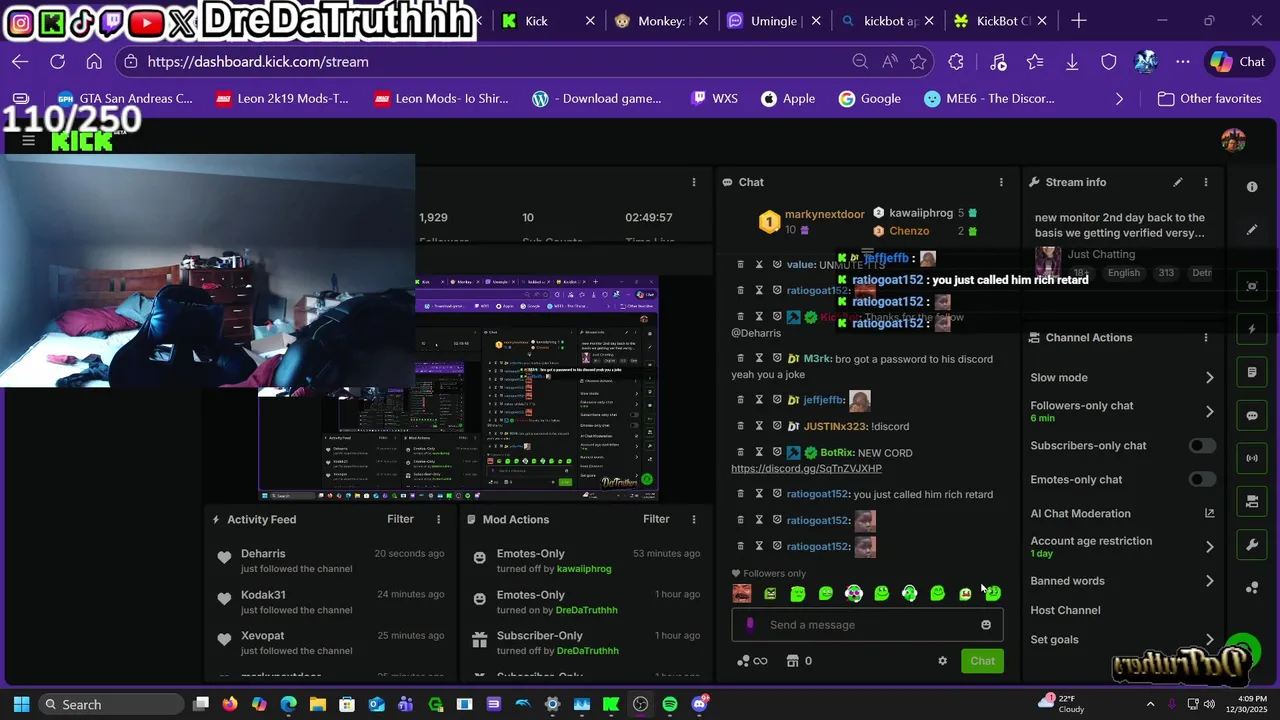
Task: Open a new browser tab
Action: (1079, 20)
